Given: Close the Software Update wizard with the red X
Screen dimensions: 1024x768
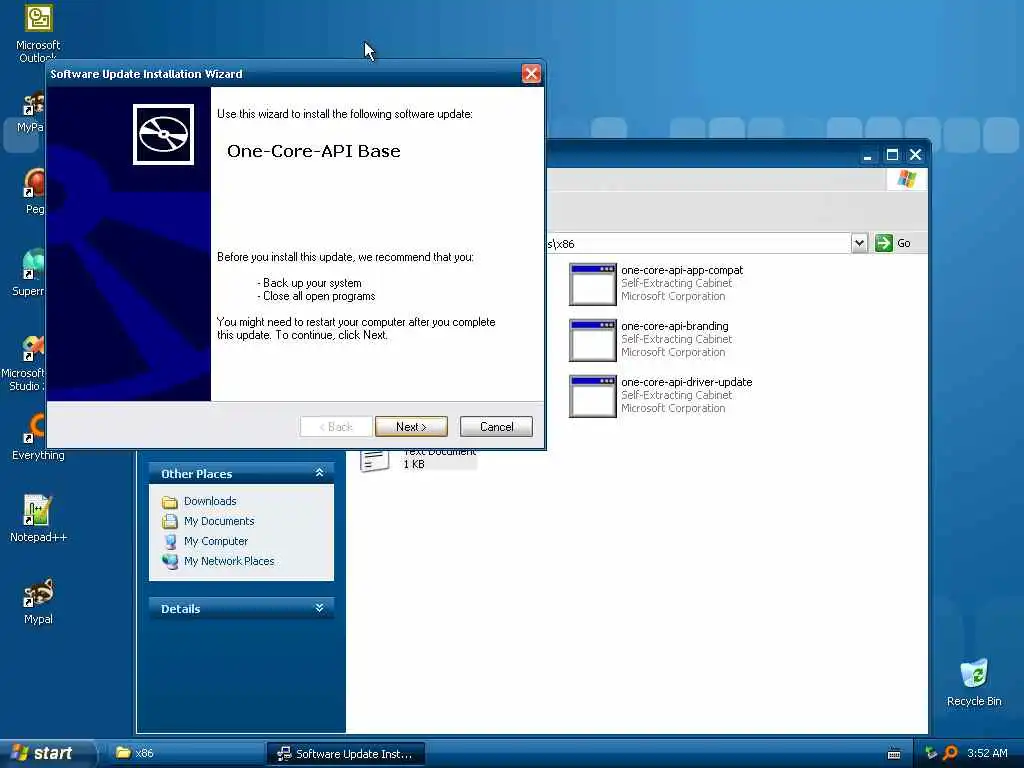Looking at the screenshot, I should (531, 74).
